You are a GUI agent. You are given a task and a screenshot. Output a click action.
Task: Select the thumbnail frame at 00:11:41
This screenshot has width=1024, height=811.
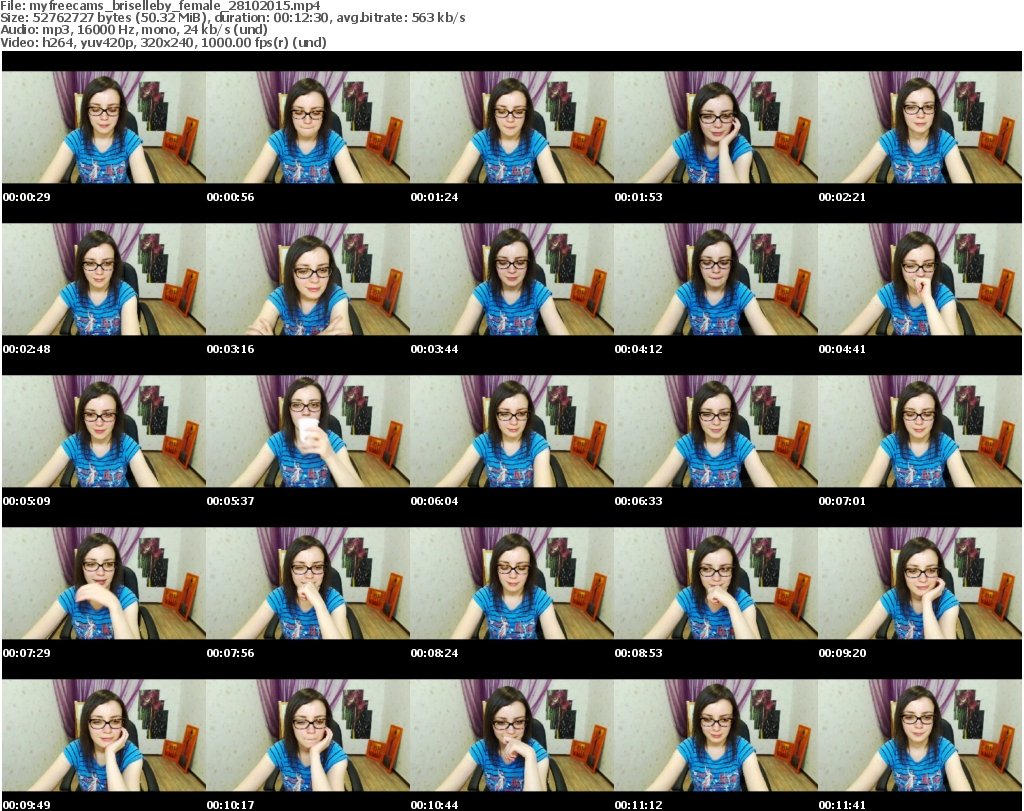[920, 735]
